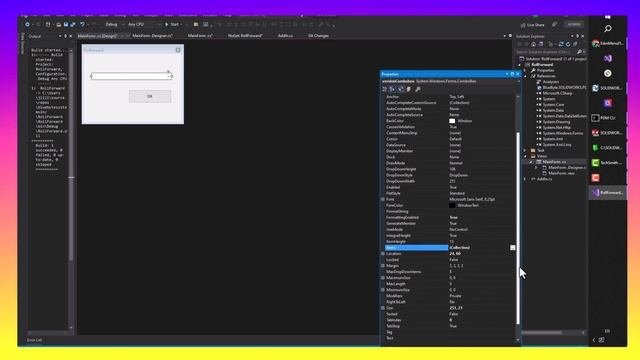
Task: Open the Debug configuration dropdown
Action: point(113,24)
